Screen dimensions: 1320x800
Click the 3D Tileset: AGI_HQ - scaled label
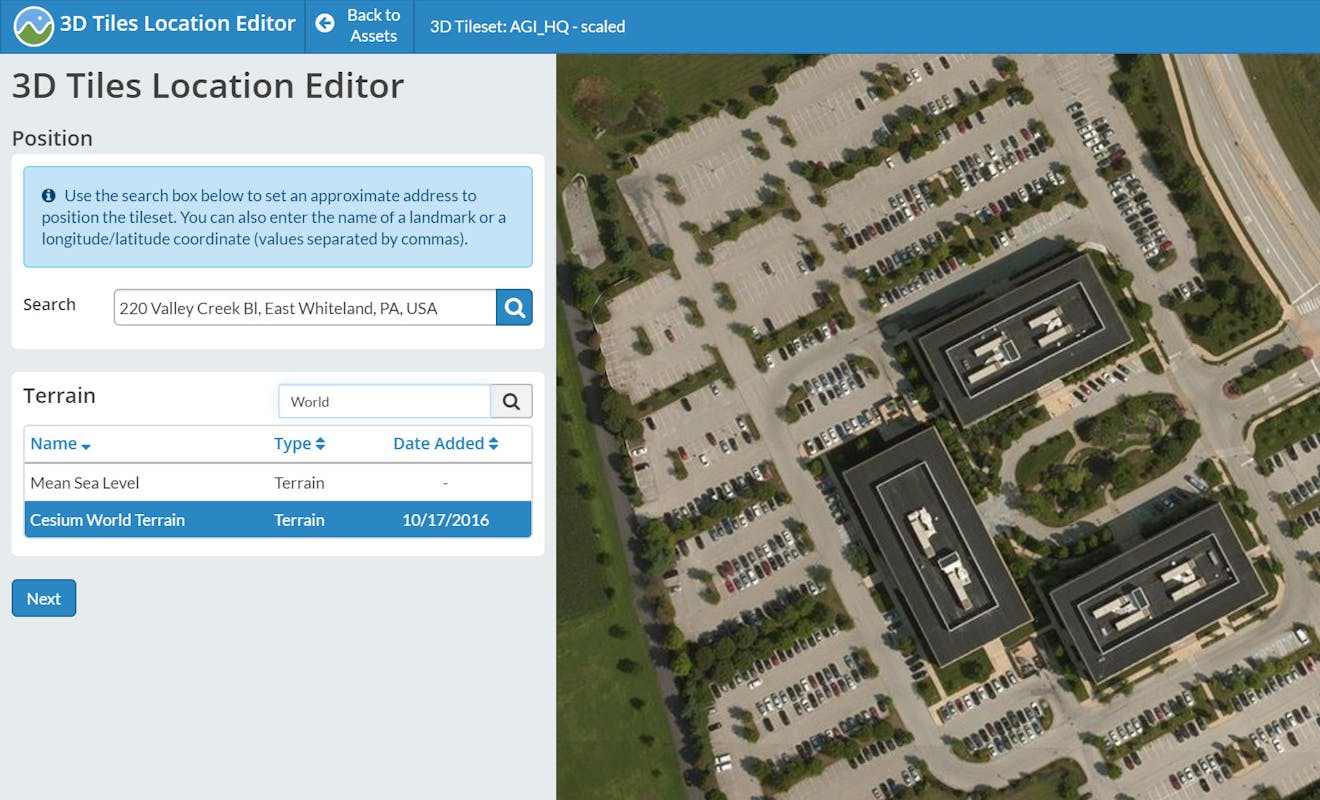tap(527, 27)
